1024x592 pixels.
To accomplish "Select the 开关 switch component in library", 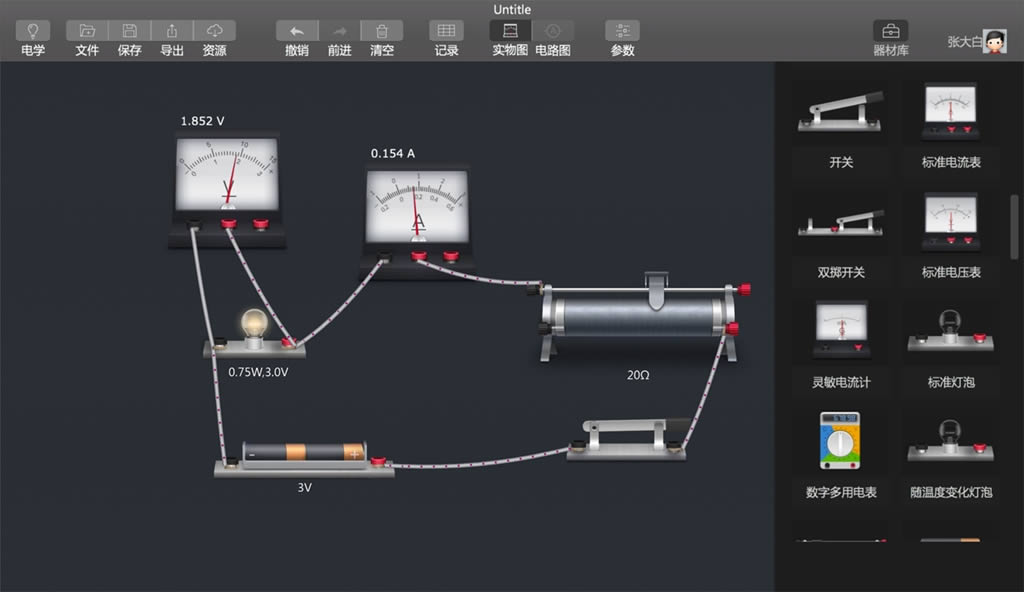I will click(840, 112).
